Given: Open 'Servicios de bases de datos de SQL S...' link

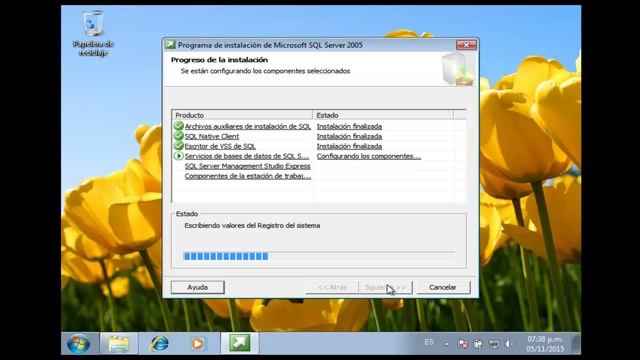Looking at the screenshot, I should [247, 156].
